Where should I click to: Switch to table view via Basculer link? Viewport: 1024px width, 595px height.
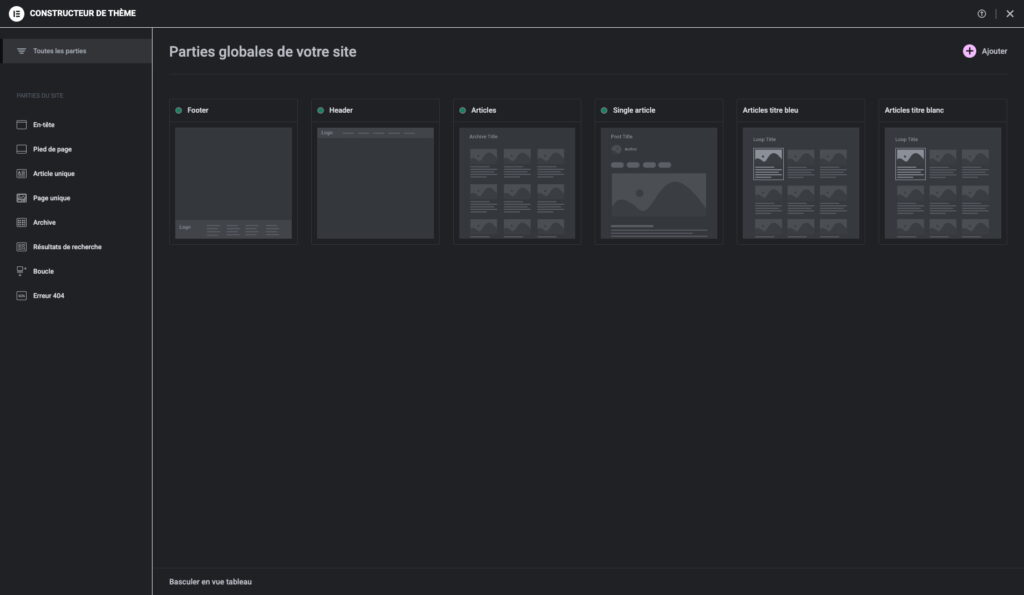click(210, 581)
